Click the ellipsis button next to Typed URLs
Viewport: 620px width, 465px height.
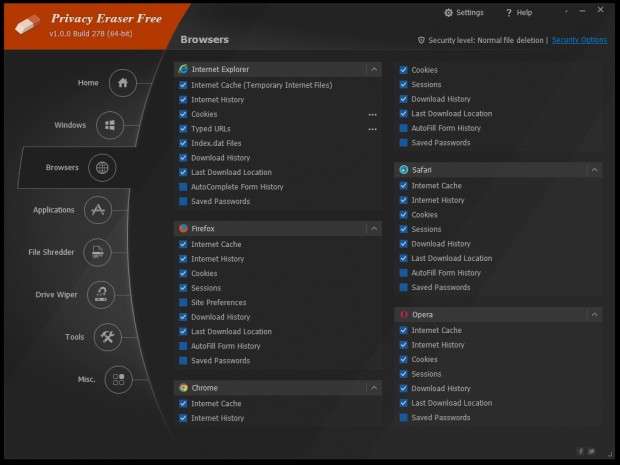pos(372,129)
